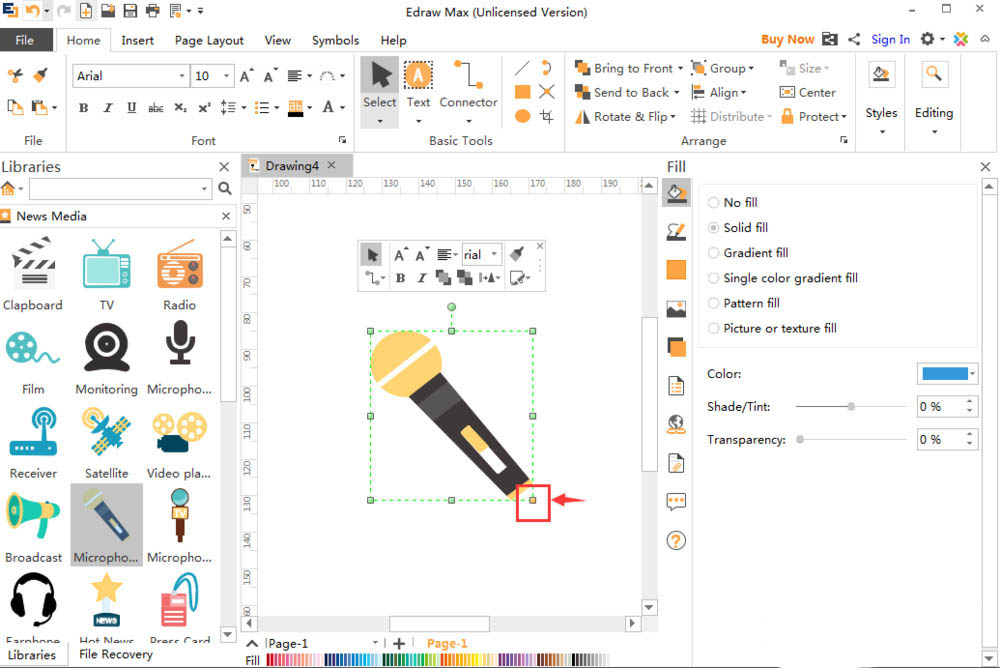The width and height of the screenshot is (1000, 668).
Task: Select the No fill option
Action: pyautogui.click(x=714, y=202)
